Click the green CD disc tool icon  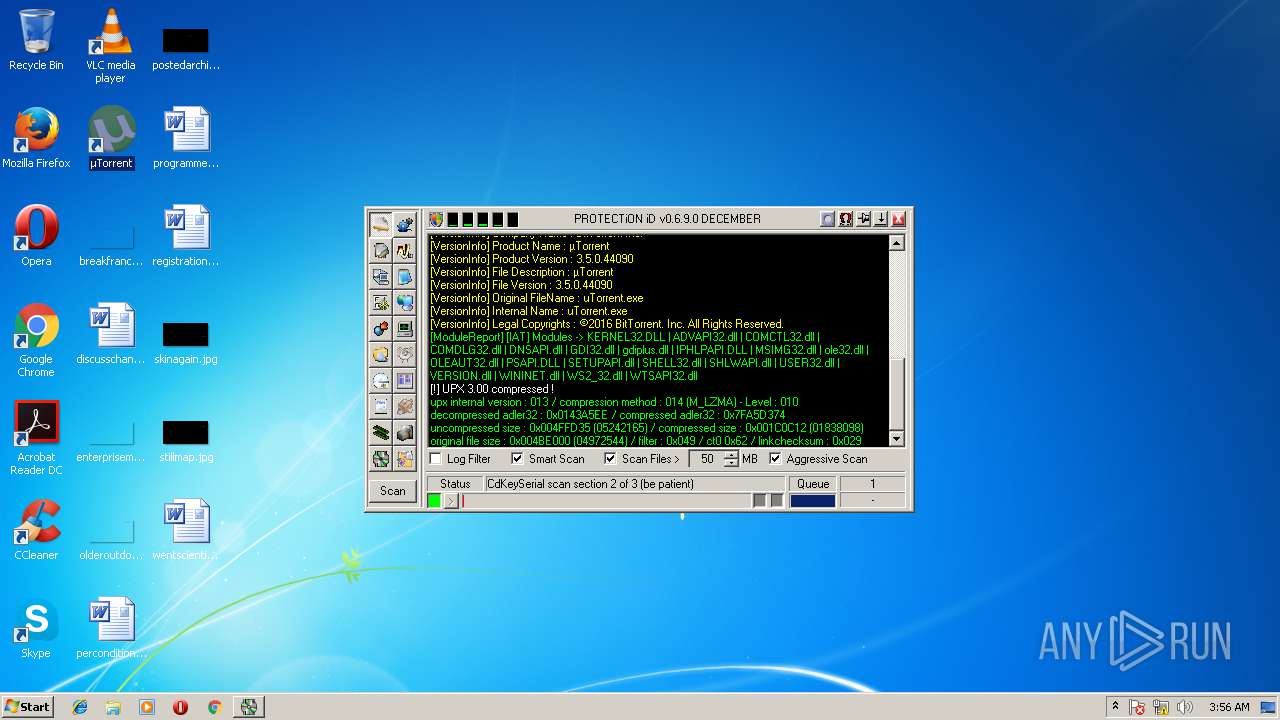click(381, 459)
